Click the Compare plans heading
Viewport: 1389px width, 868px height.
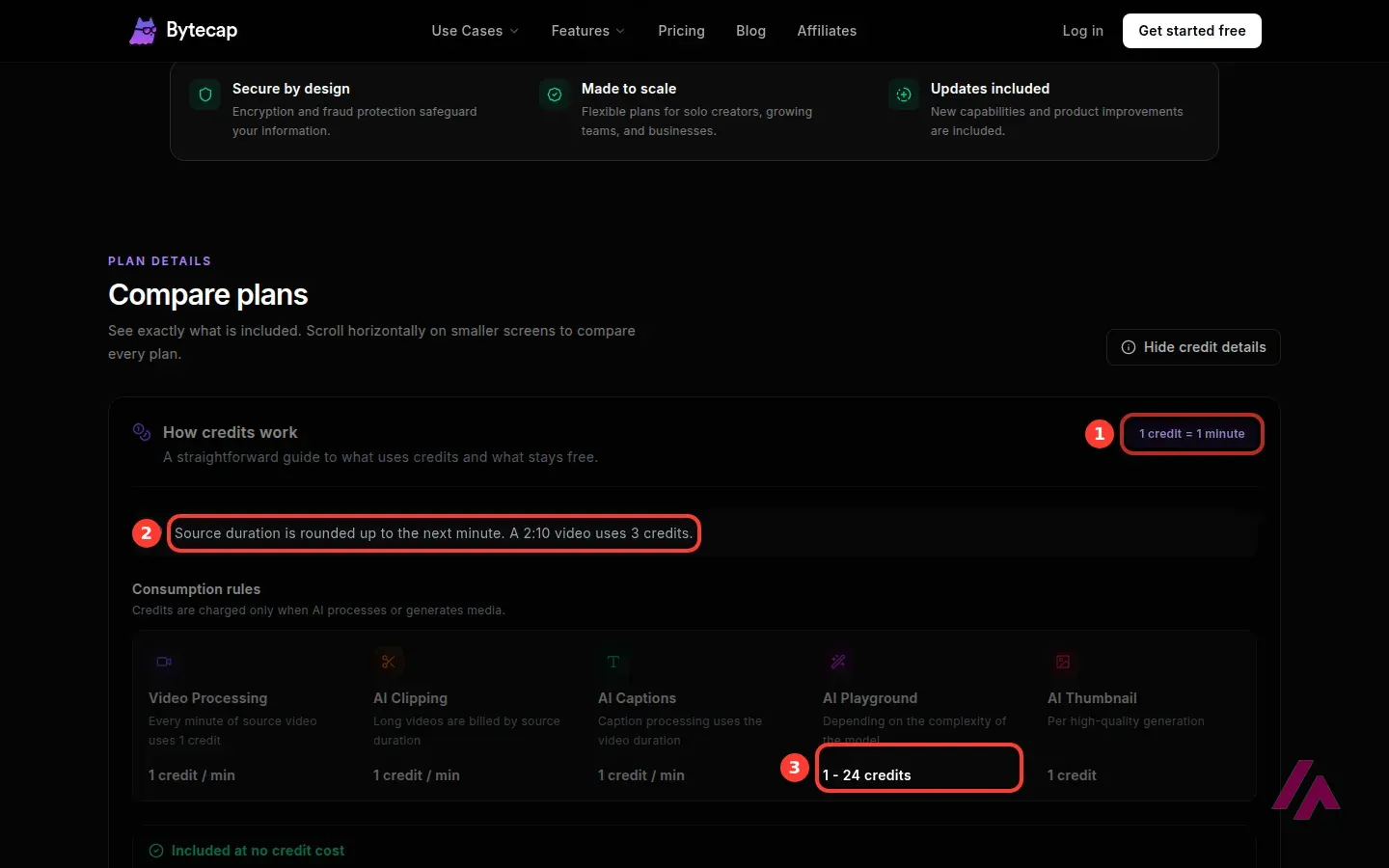208,294
